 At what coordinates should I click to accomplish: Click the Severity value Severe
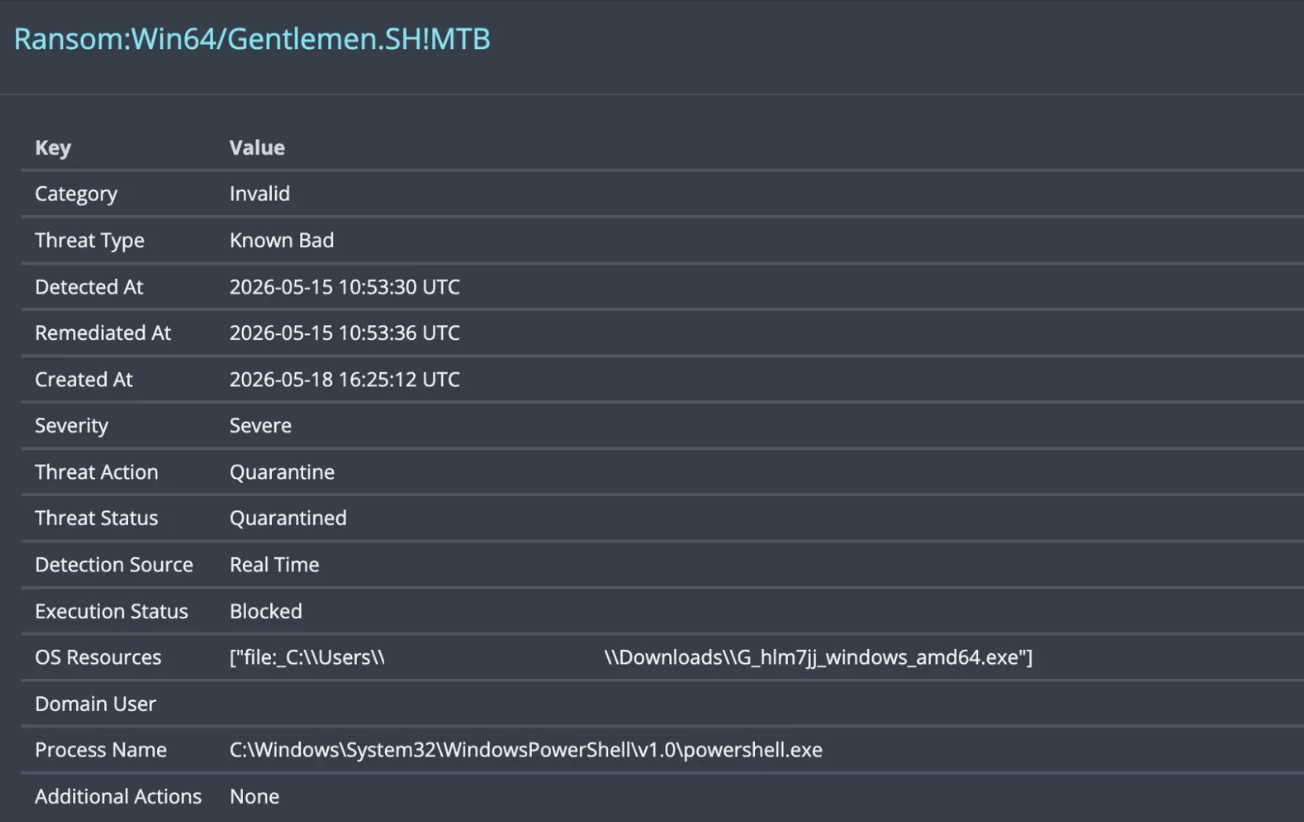pyautogui.click(x=261, y=426)
